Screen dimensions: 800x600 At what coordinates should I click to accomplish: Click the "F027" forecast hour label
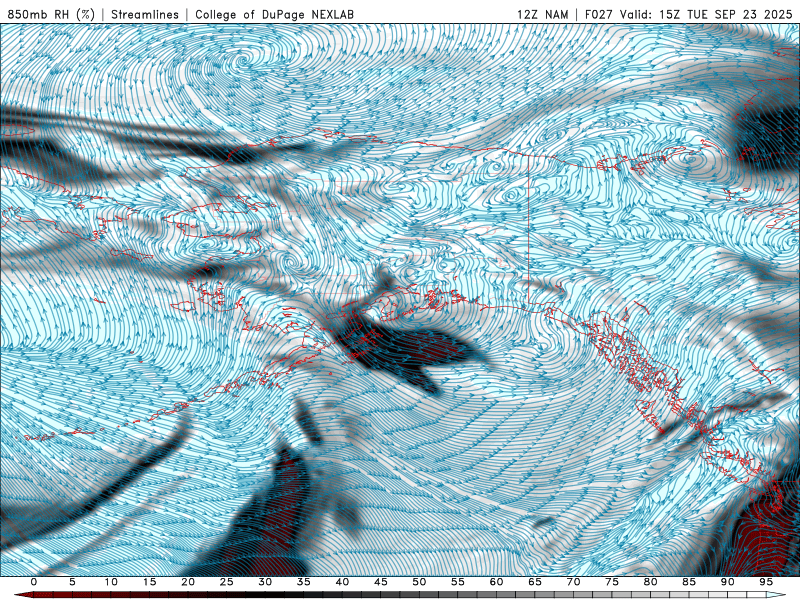[x=599, y=14]
